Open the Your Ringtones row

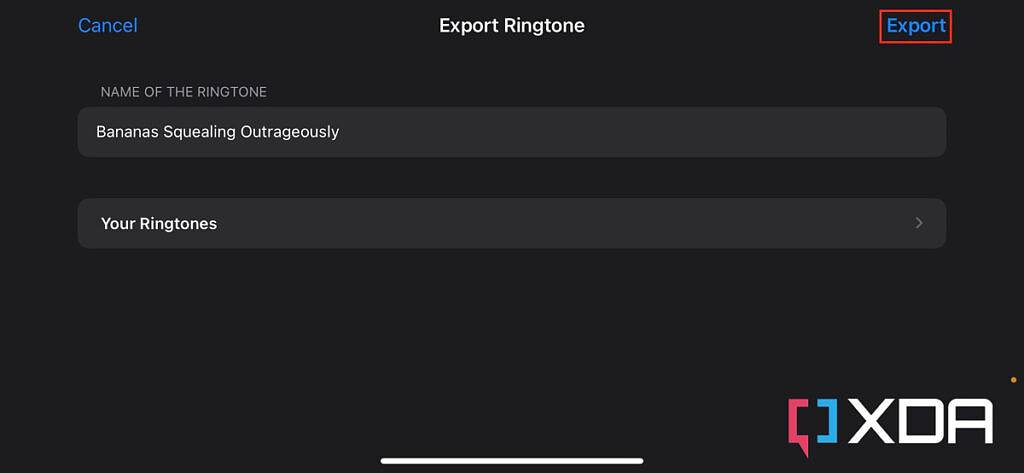click(511, 223)
